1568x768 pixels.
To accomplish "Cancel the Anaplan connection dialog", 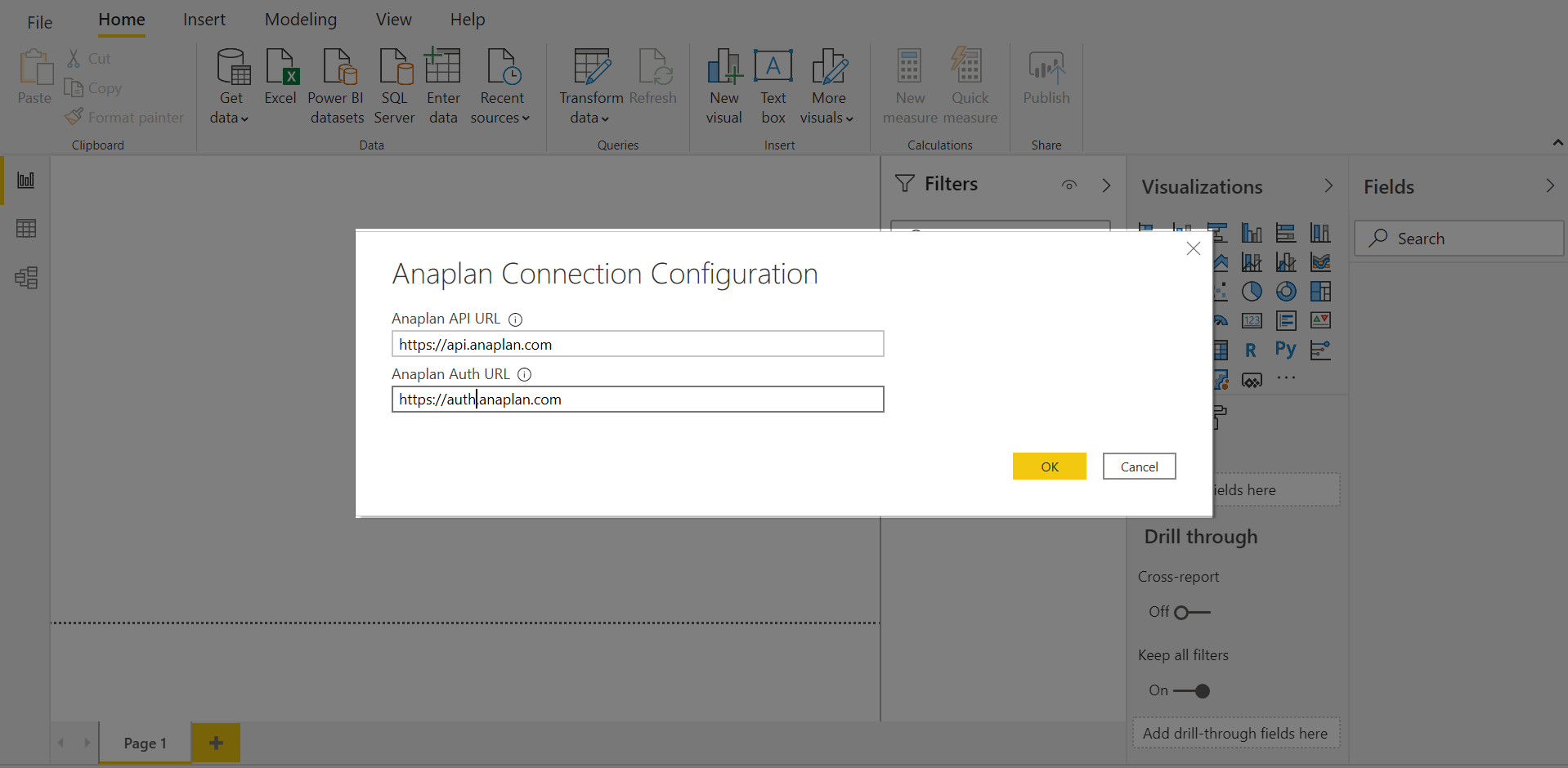I will pos(1140,467).
